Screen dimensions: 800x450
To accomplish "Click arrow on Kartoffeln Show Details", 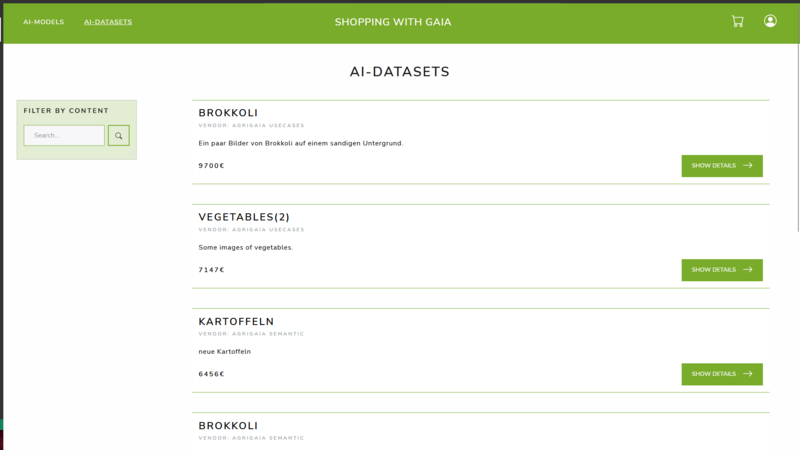I will click(748, 373).
